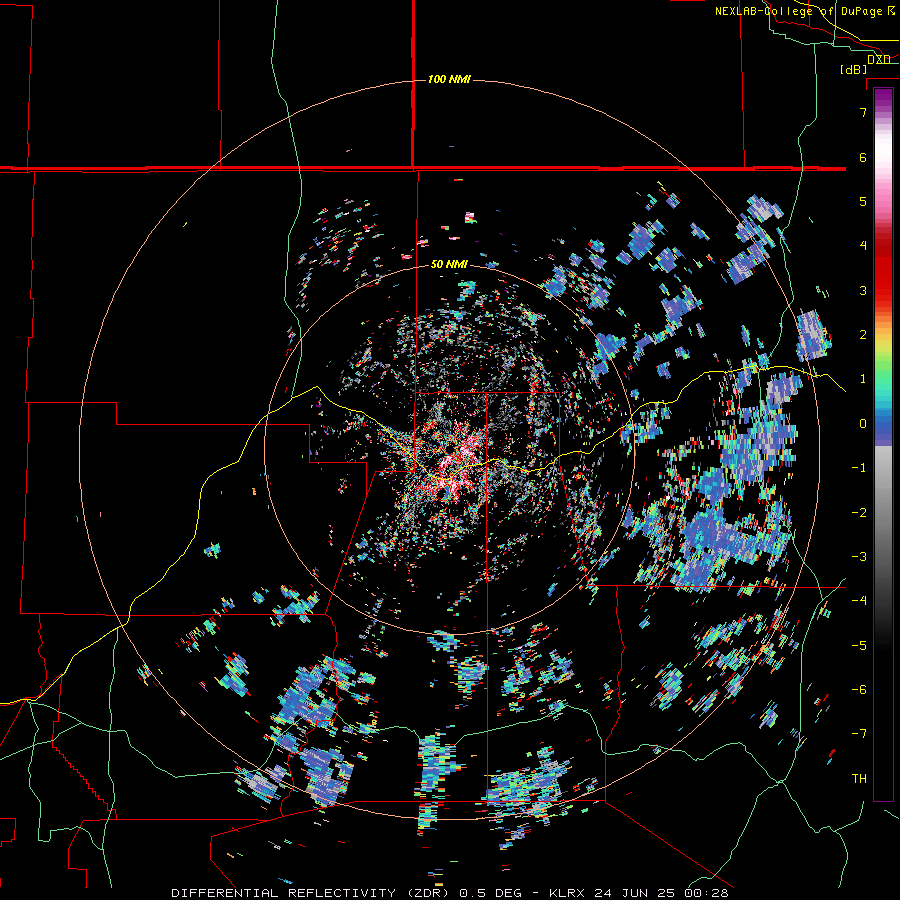Click the ZDR color scale bar
This screenshot has height=900, width=900.
click(x=883, y=444)
